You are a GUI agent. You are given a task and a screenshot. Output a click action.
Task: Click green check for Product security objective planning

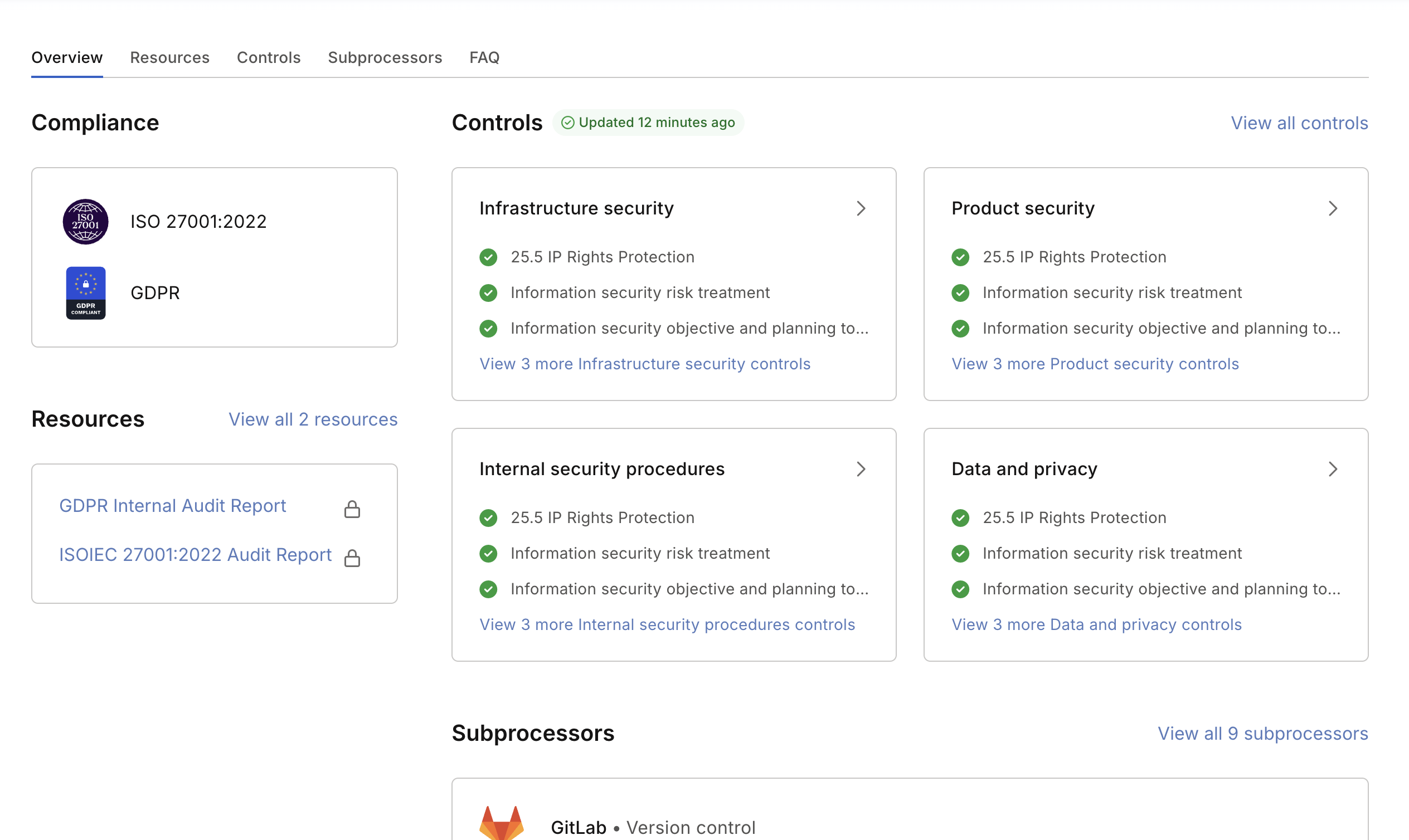960,328
